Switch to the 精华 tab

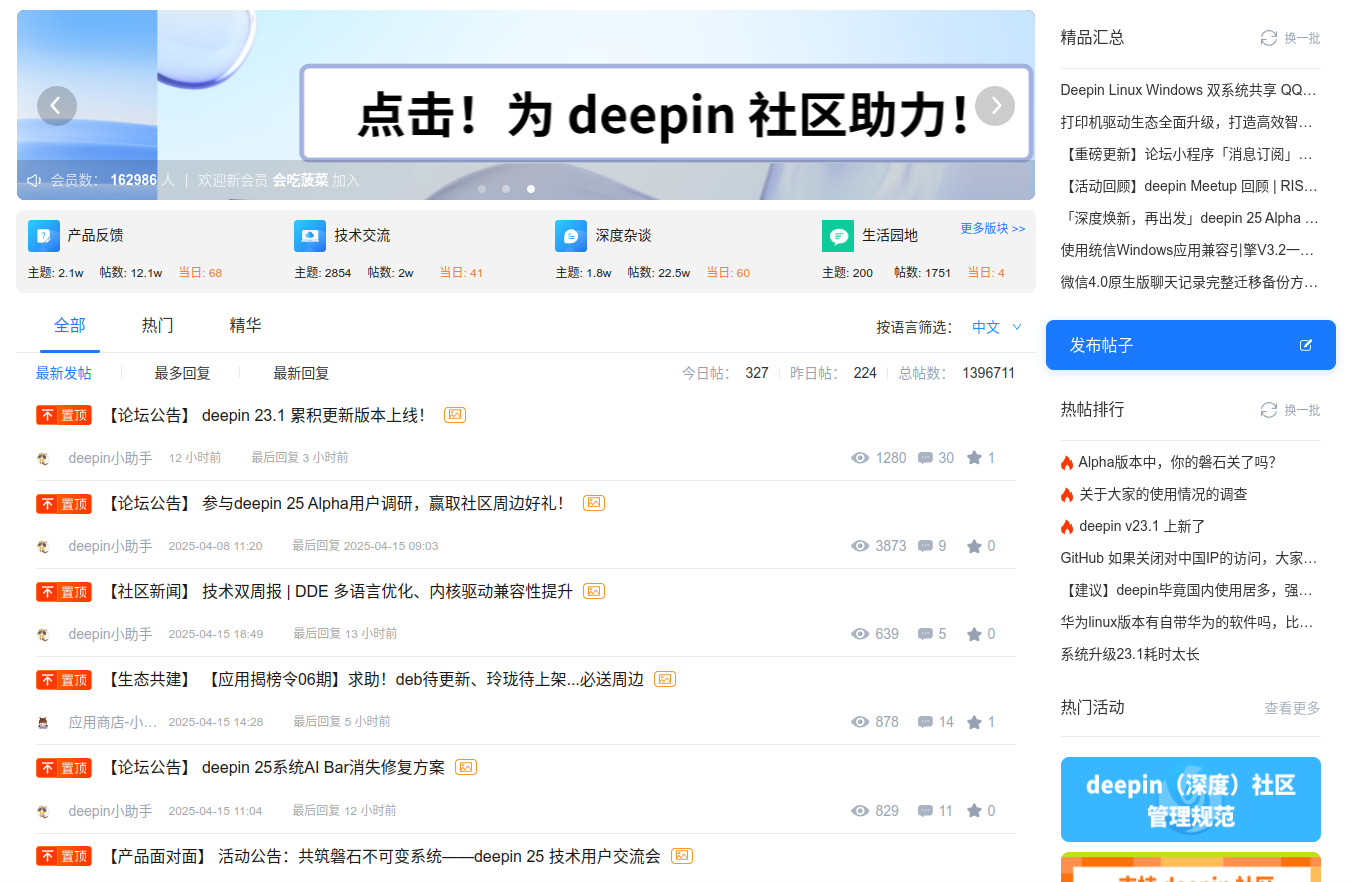[246, 325]
